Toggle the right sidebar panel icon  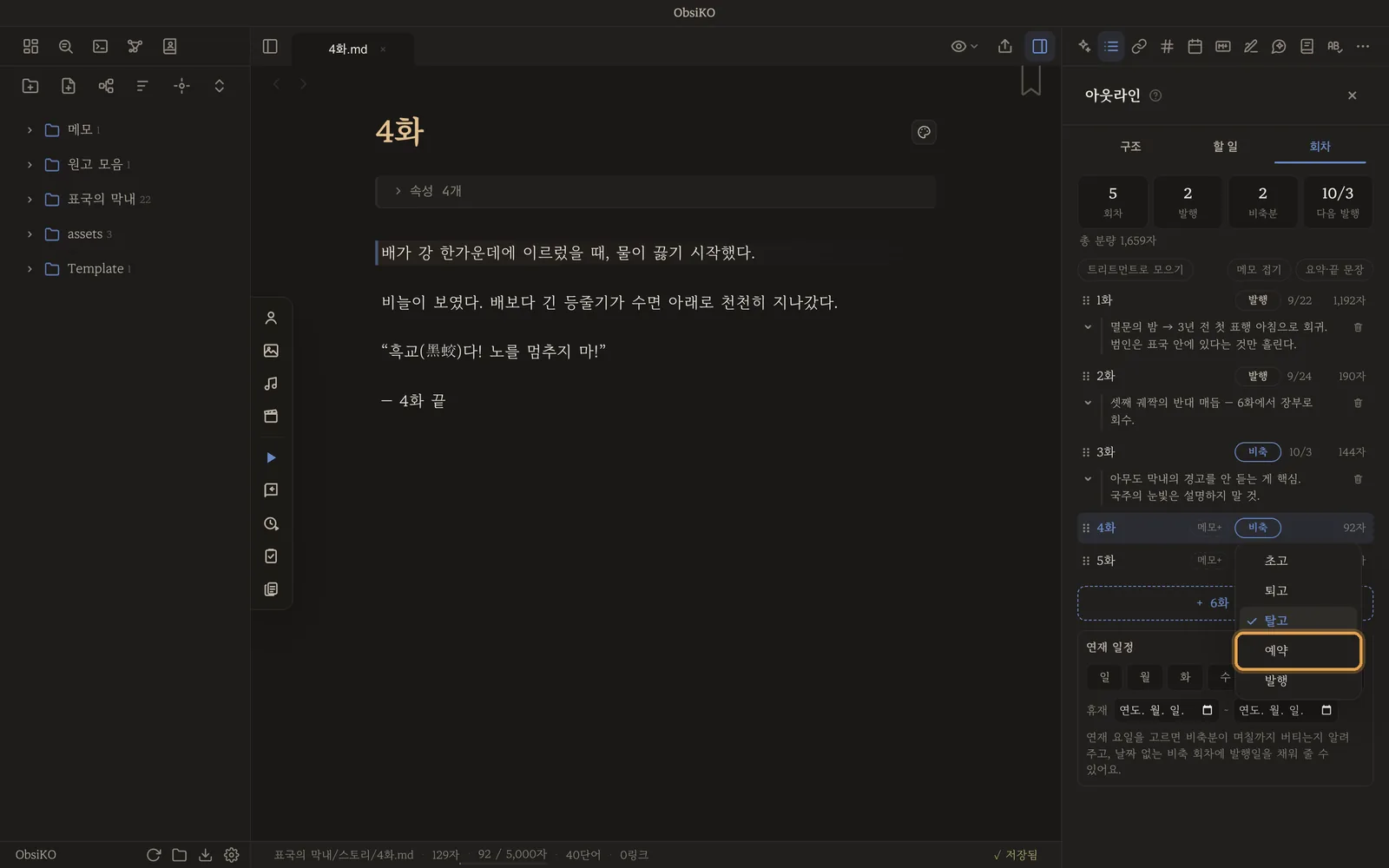click(x=1039, y=46)
